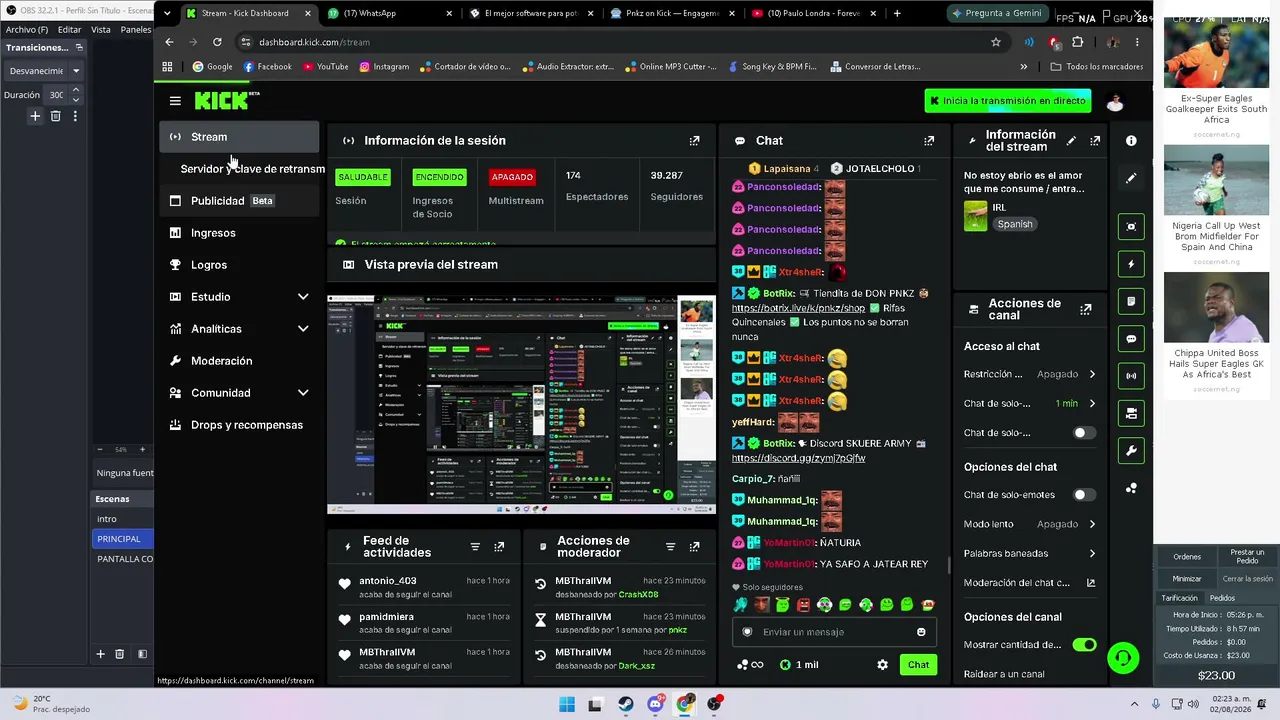Toggle Mostrar cantidad de espectadores switch

click(x=1084, y=645)
